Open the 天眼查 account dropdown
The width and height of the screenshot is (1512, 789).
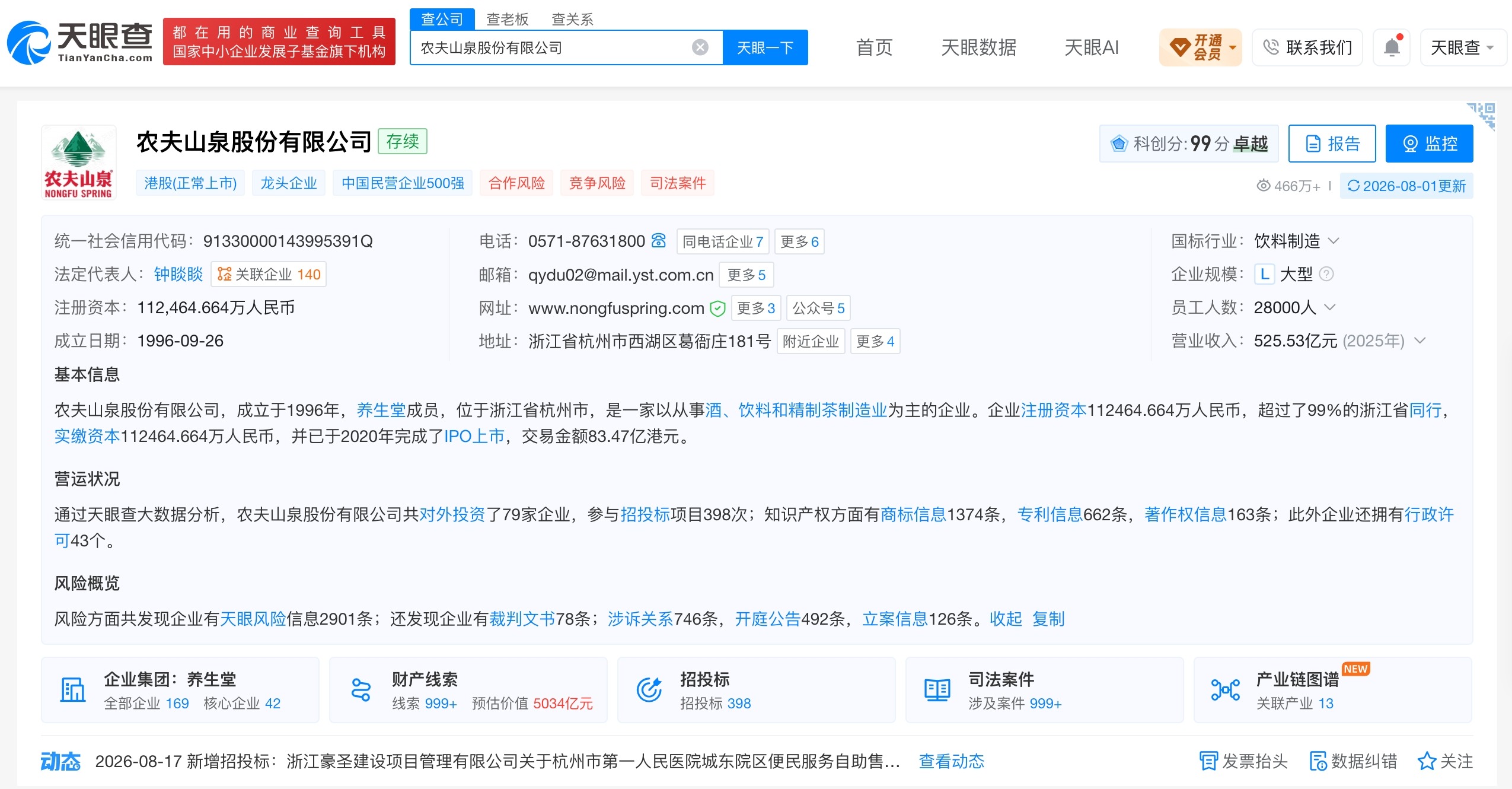coord(1463,47)
